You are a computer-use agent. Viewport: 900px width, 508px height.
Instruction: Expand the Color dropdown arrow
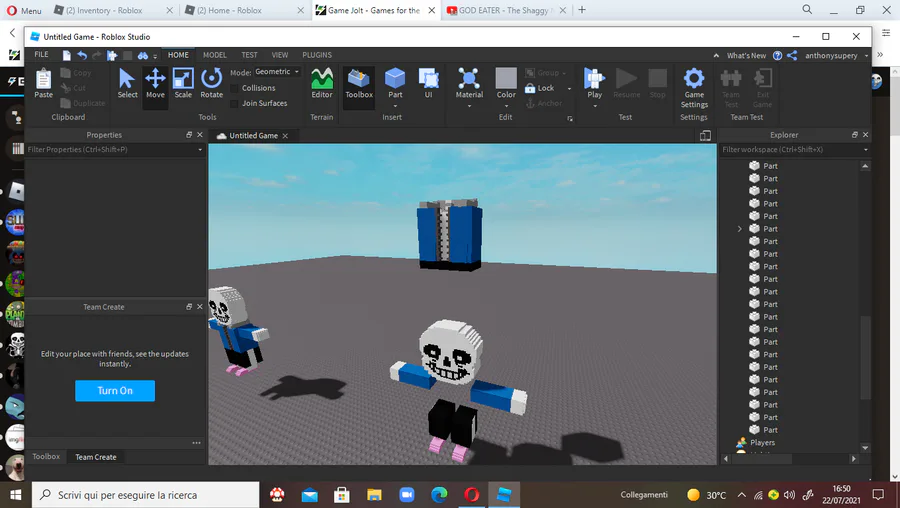click(x=506, y=106)
